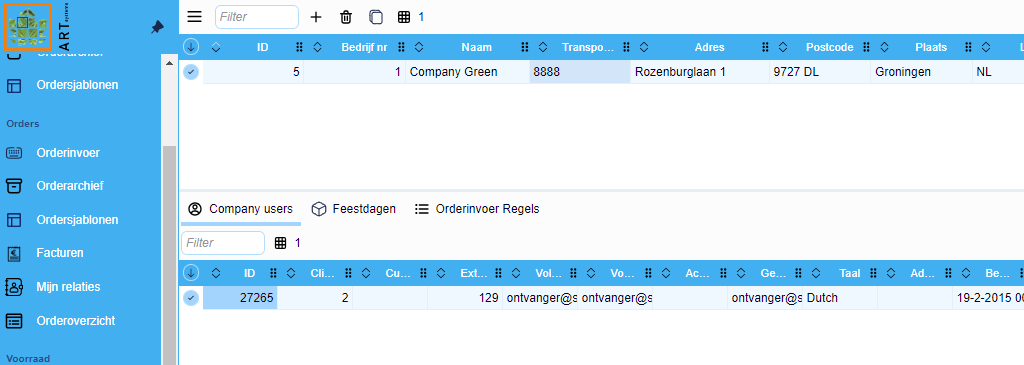Viewport: 1024px width, 365px height.
Task: Sort the users grid by Taal column
Action: [x=816, y=273]
